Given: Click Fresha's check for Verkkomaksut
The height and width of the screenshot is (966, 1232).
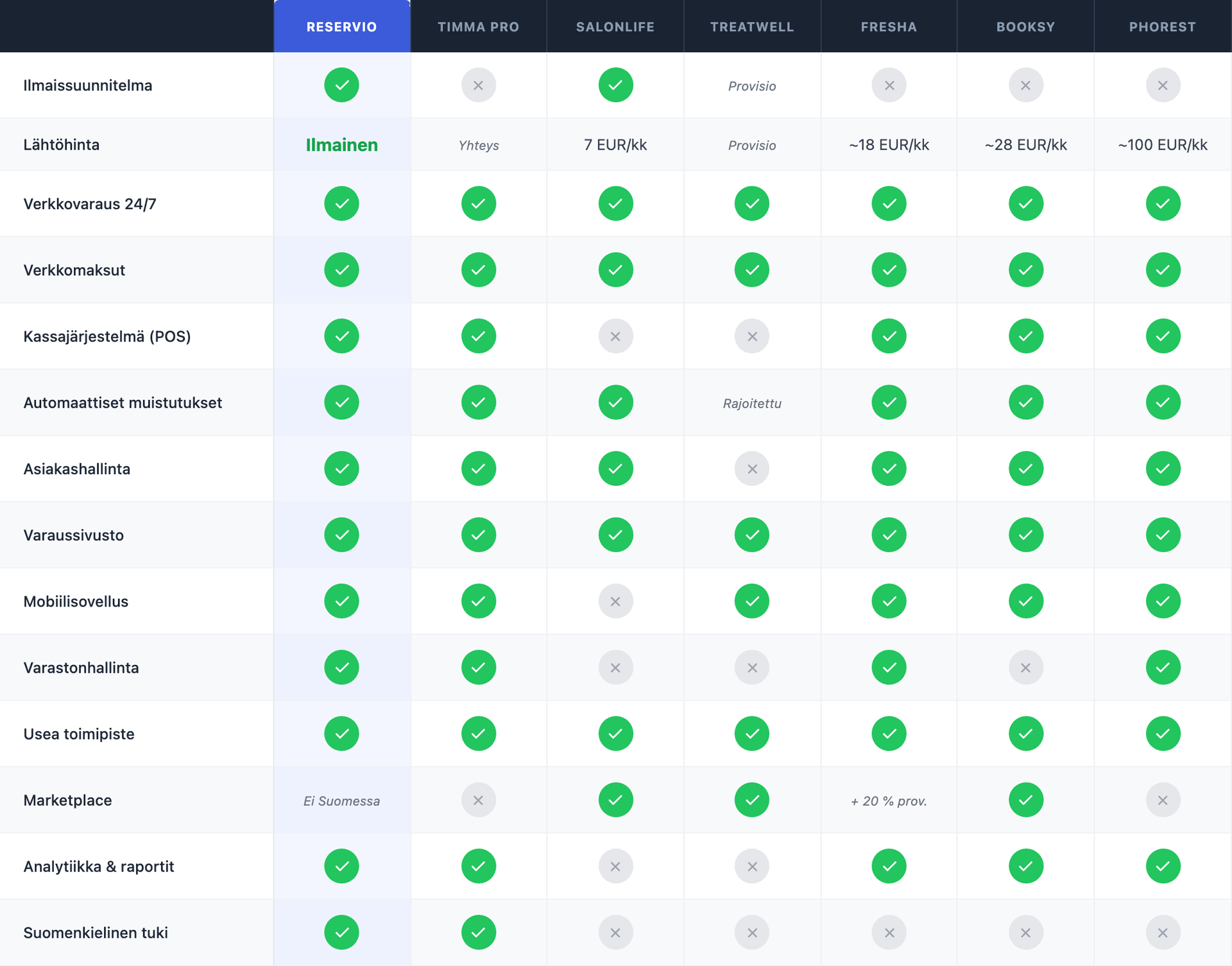Looking at the screenshot, I should (x=889, y=270).
